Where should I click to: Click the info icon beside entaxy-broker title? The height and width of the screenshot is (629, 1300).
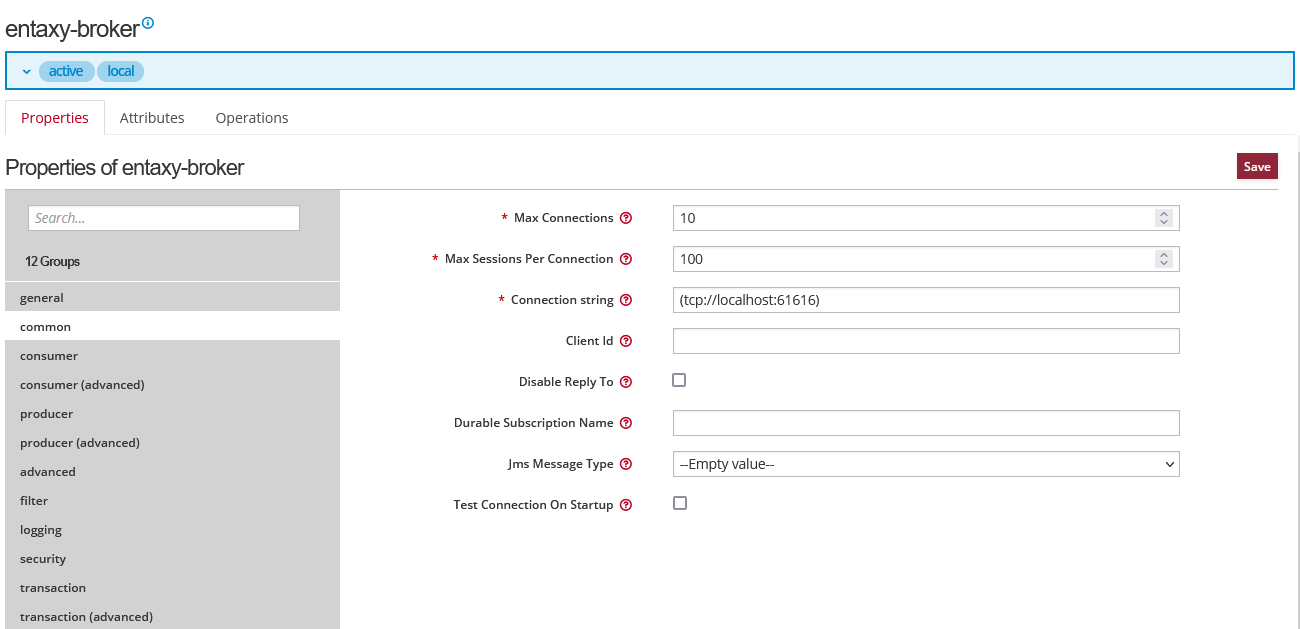coord(148,22)
